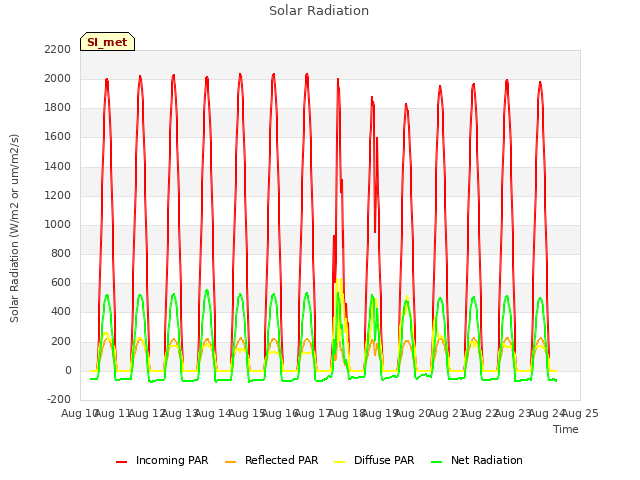Click the vertical Solar Radiation axis label
This screenshot has width=640, height=480.
pyautogui.click(x=14, y=228)
